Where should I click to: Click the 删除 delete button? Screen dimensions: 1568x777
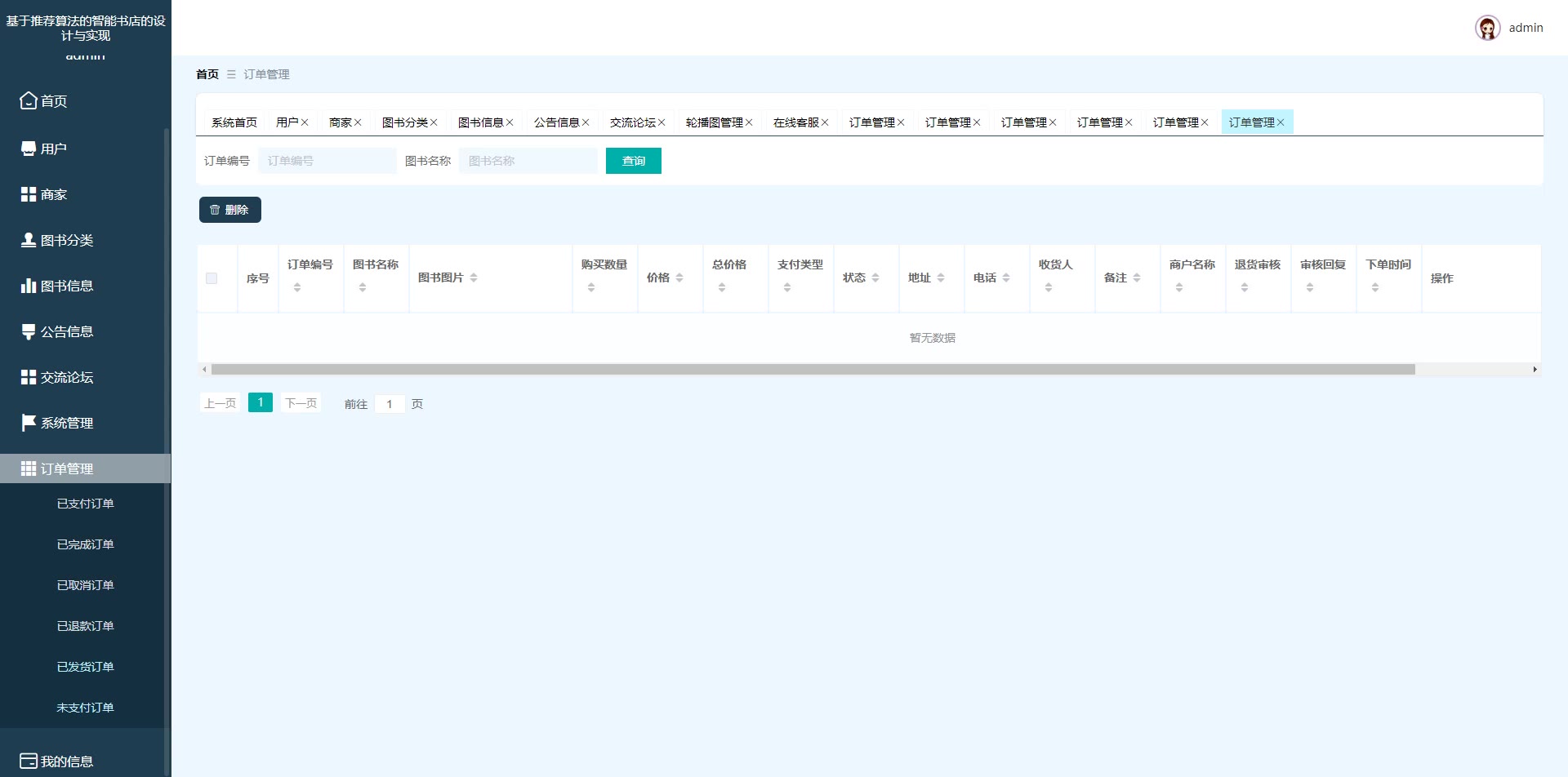click(x=230, y=210)
